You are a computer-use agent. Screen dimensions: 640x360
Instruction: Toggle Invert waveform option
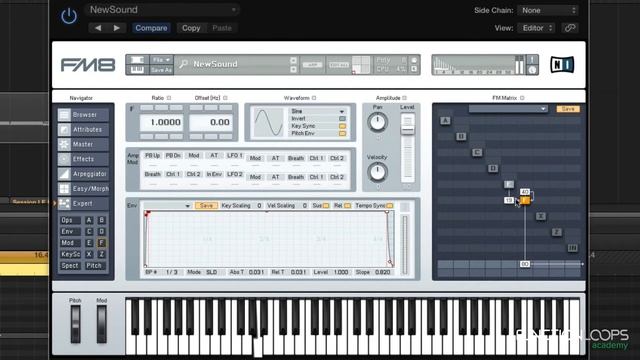tap(342, 118)
